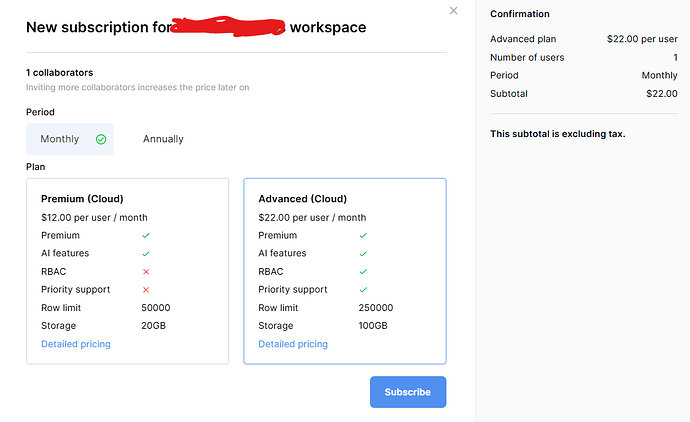Screen dimensions: 690x422
Task: Open Detailed pricing link under Premium plan
Action: coord(76,344)
